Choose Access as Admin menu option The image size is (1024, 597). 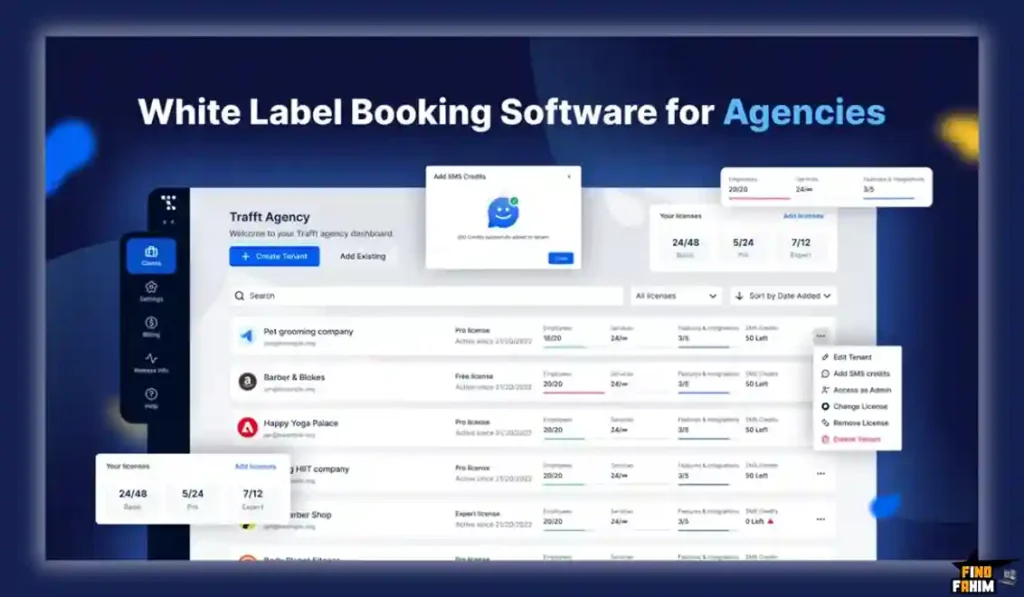point(860,390)
